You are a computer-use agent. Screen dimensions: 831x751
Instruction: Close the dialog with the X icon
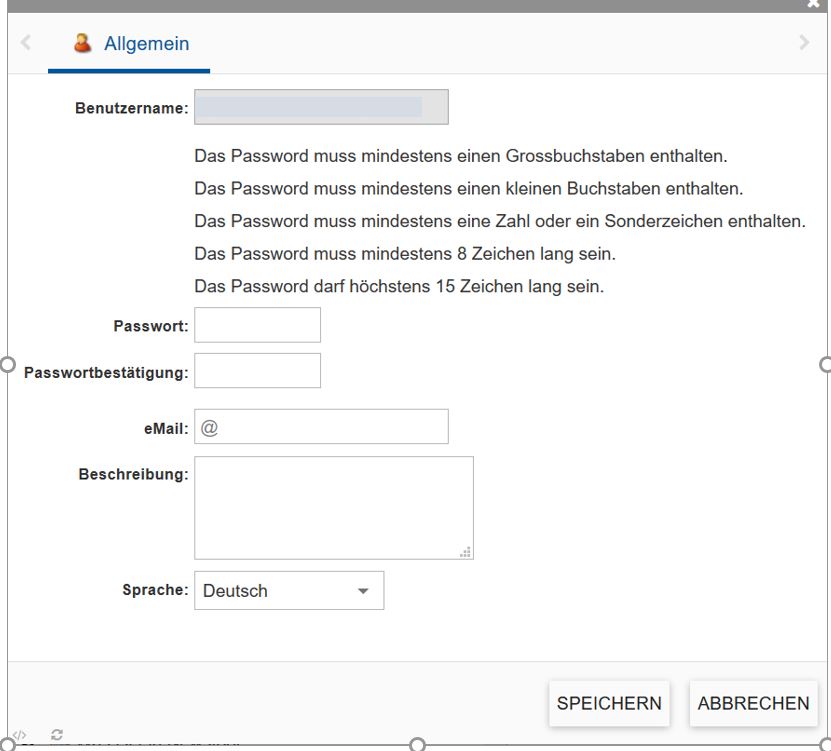coord(813,4)
